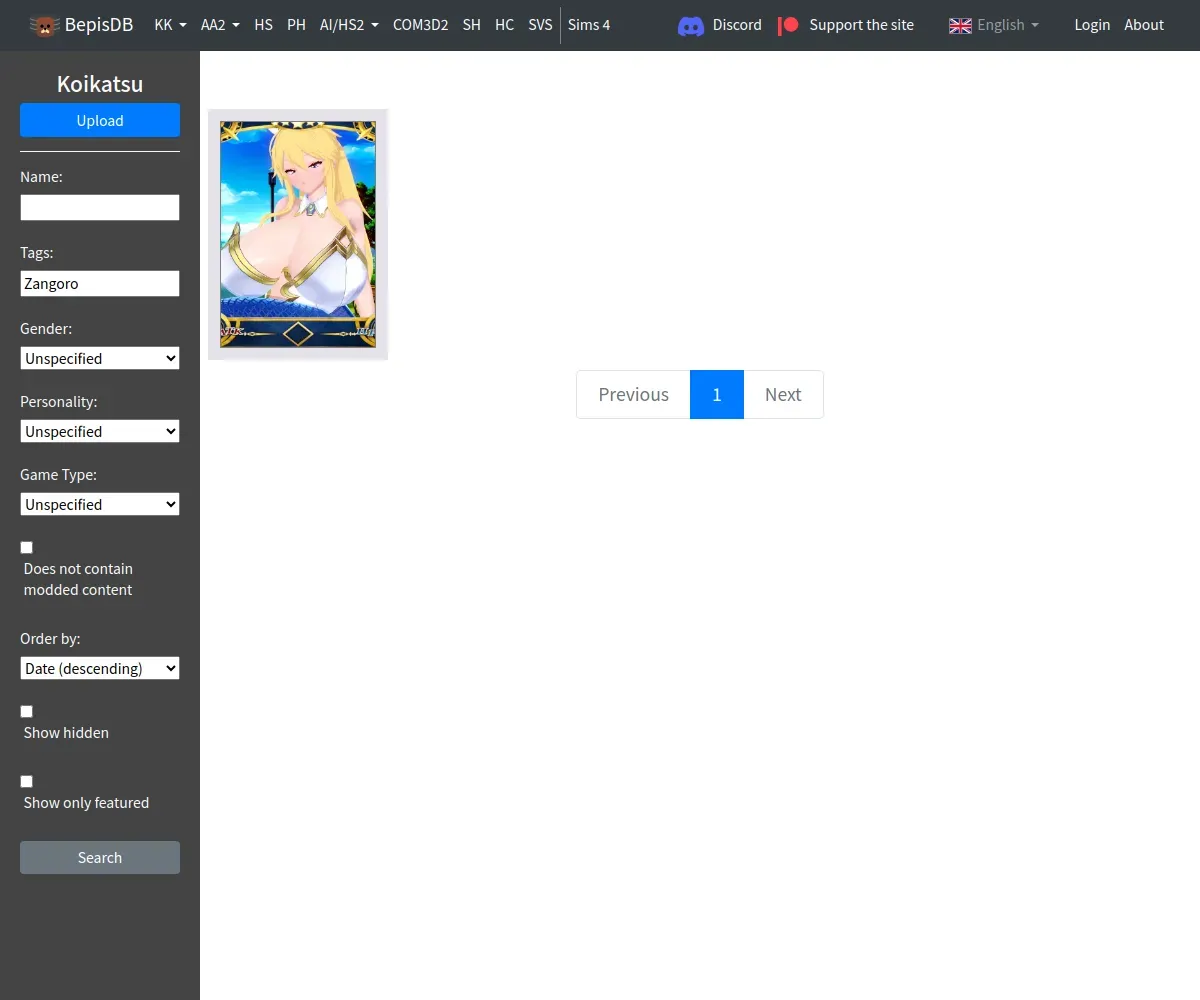Click the Support the site link
The image size is (1200, 1000).
click(x=861, y=25)
